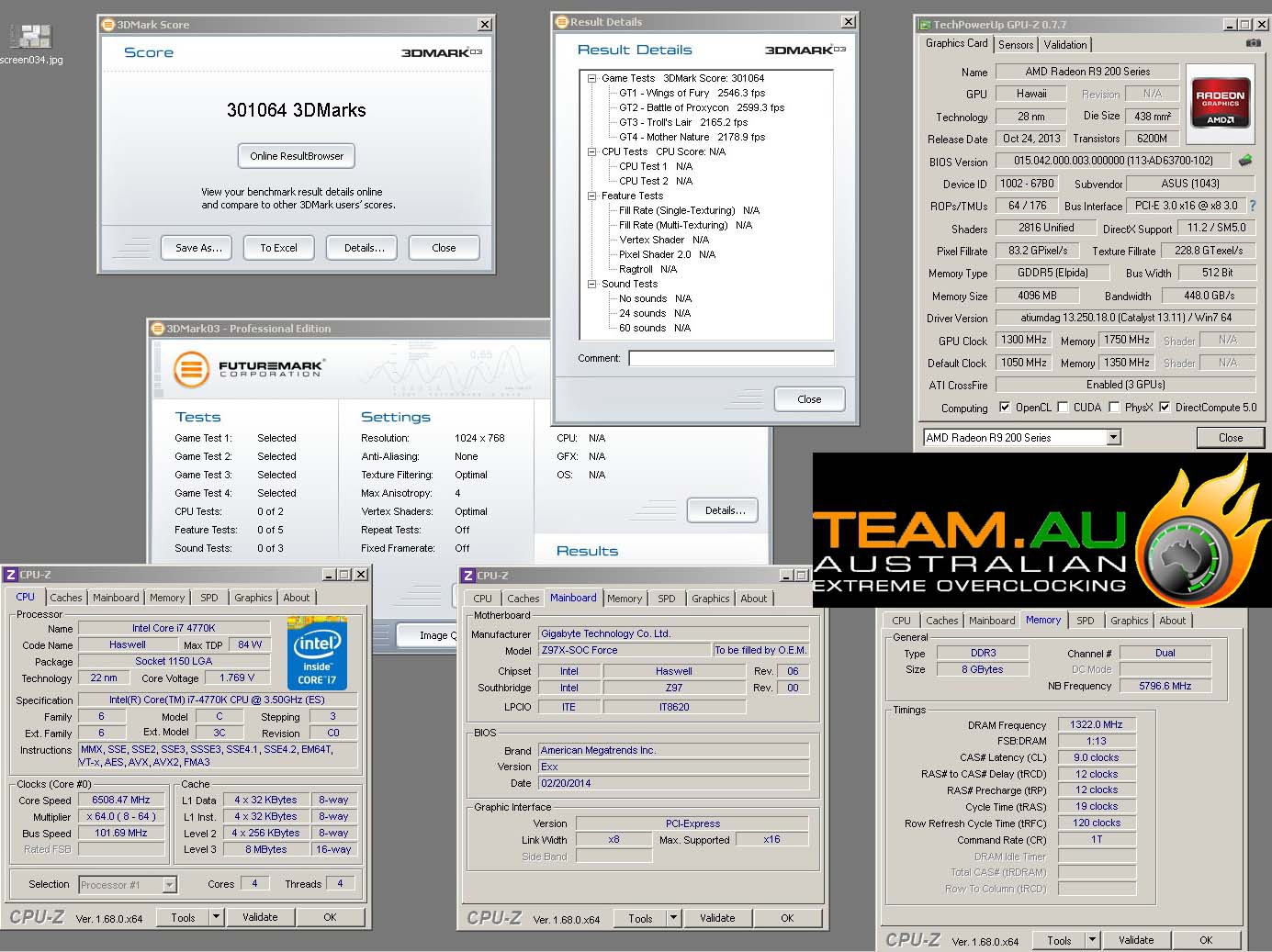Toggle the OpenCL checkbox in GPU-Z
This screenshot has width=1272, height=952.
click(1005, 408)
